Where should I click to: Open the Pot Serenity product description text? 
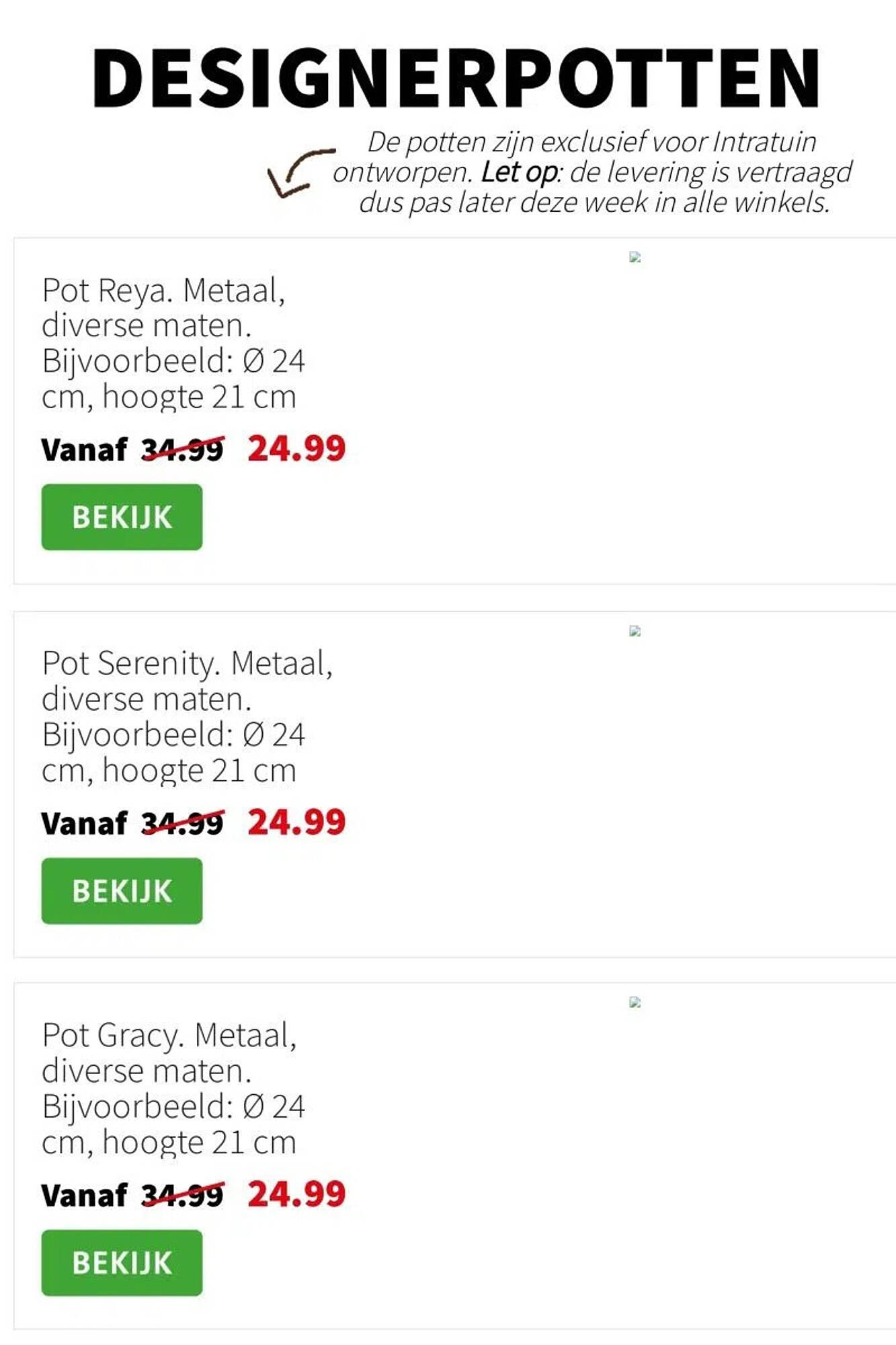(187, 716)
